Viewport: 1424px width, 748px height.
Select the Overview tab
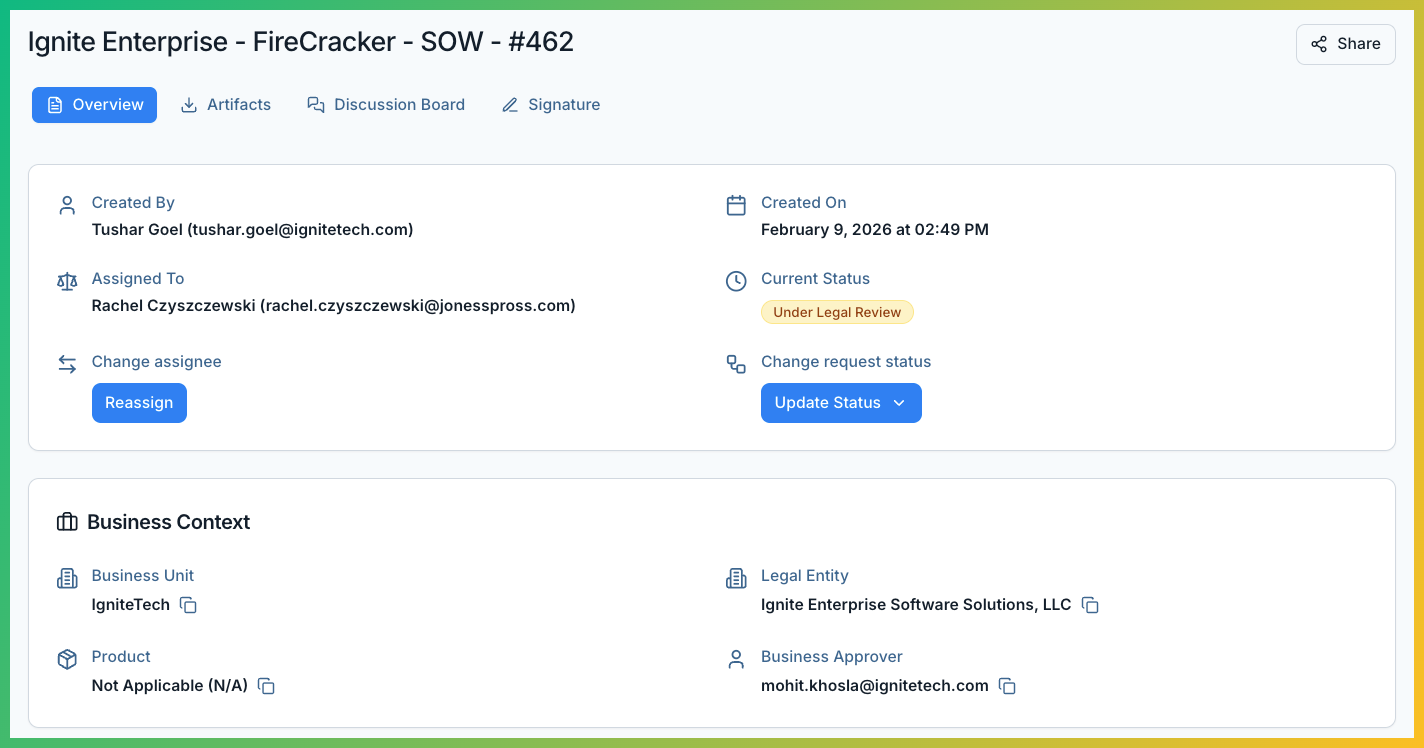point(95,105)
